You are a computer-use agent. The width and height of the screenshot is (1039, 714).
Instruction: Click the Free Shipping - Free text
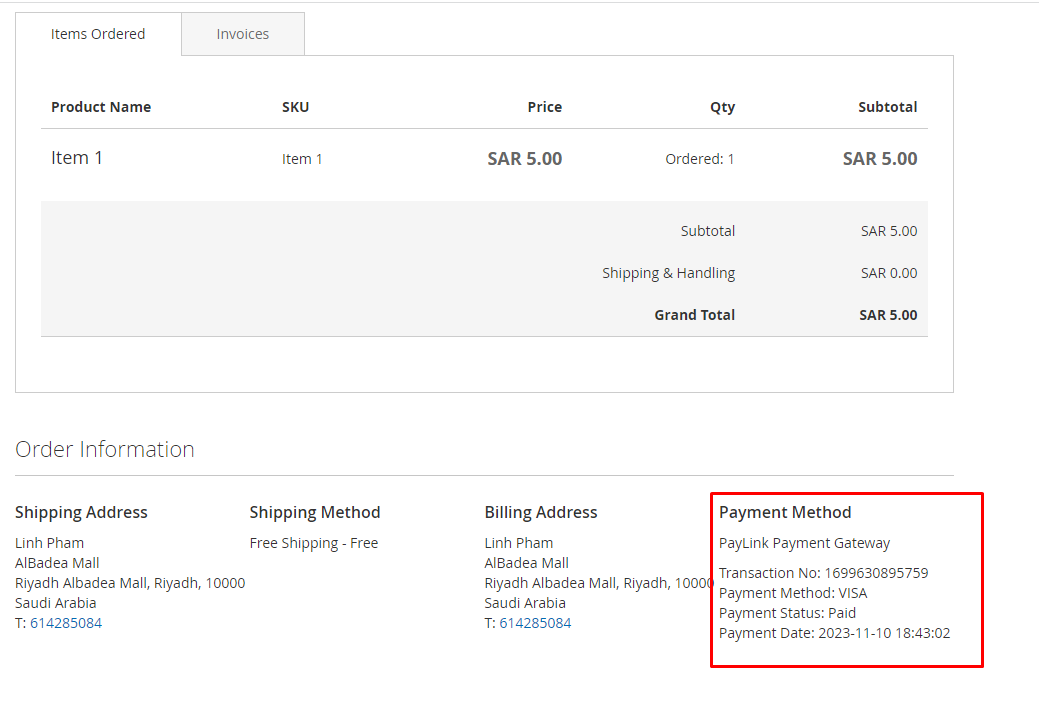click(x=314, y=543)
